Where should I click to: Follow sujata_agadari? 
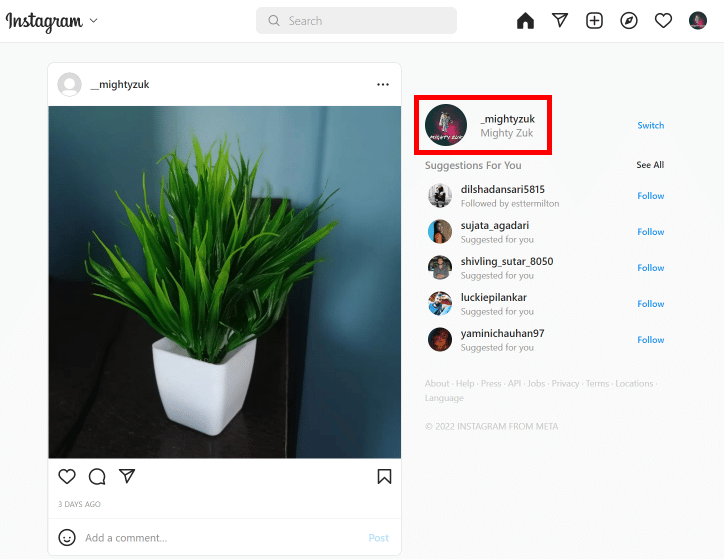tap(651, 232)
